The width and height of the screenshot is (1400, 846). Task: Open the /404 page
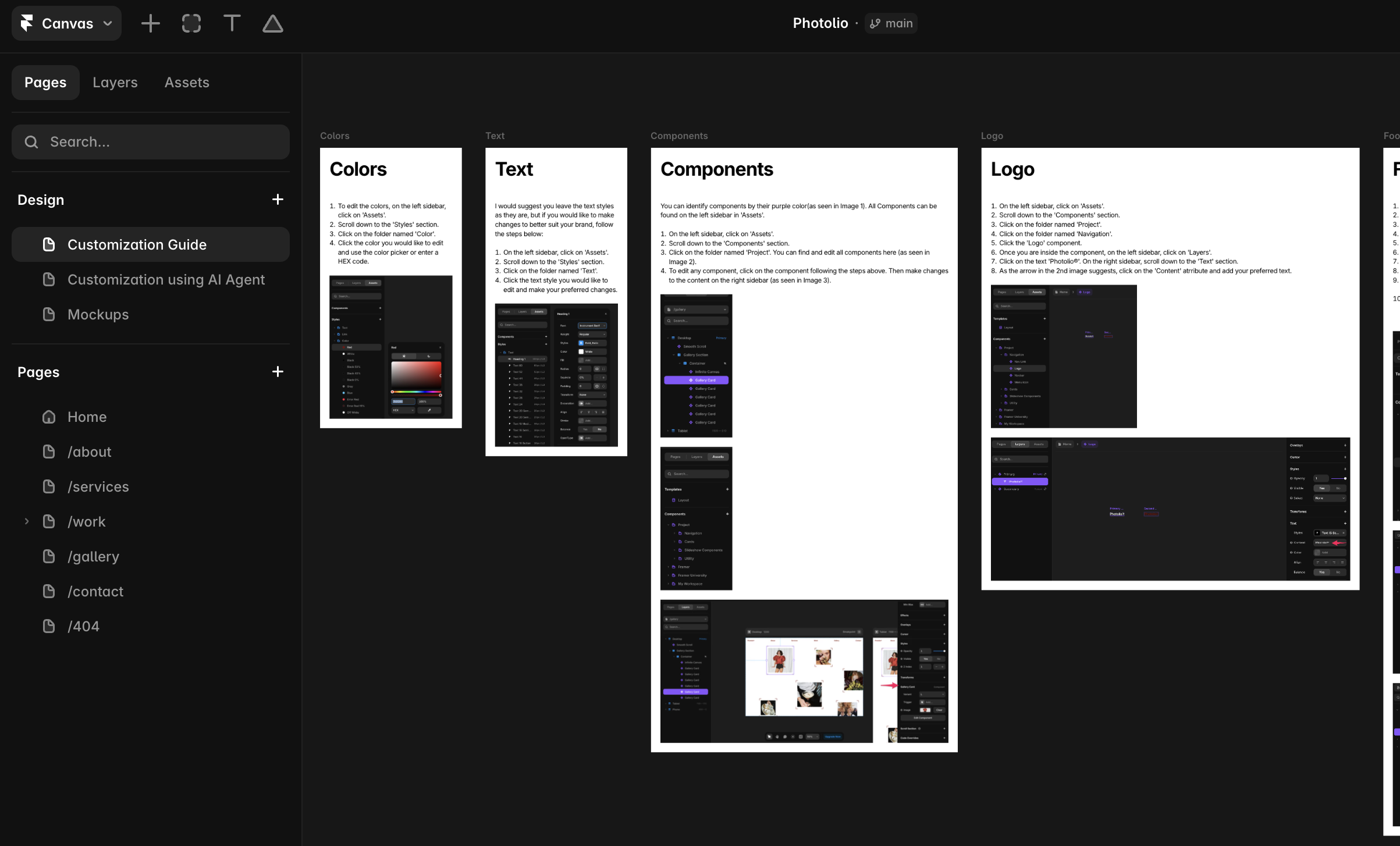pyautogui.click(x=151, y=626)
